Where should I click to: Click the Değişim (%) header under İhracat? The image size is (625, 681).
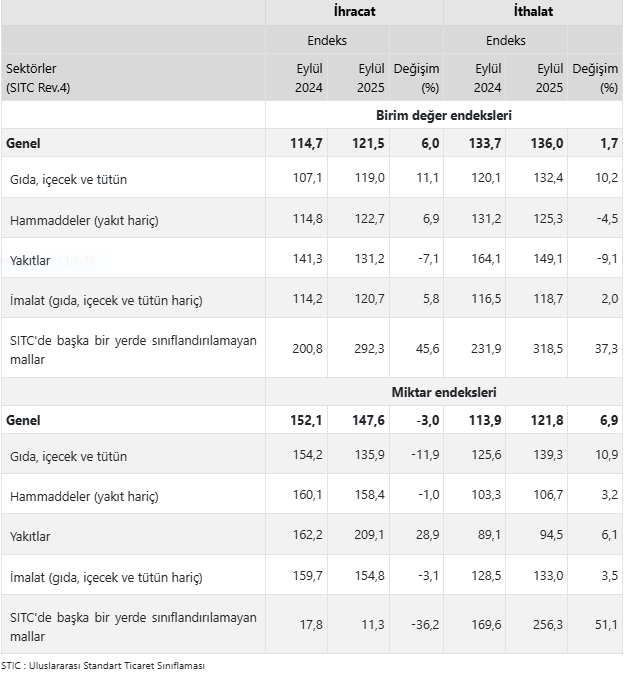click(416, 78)
